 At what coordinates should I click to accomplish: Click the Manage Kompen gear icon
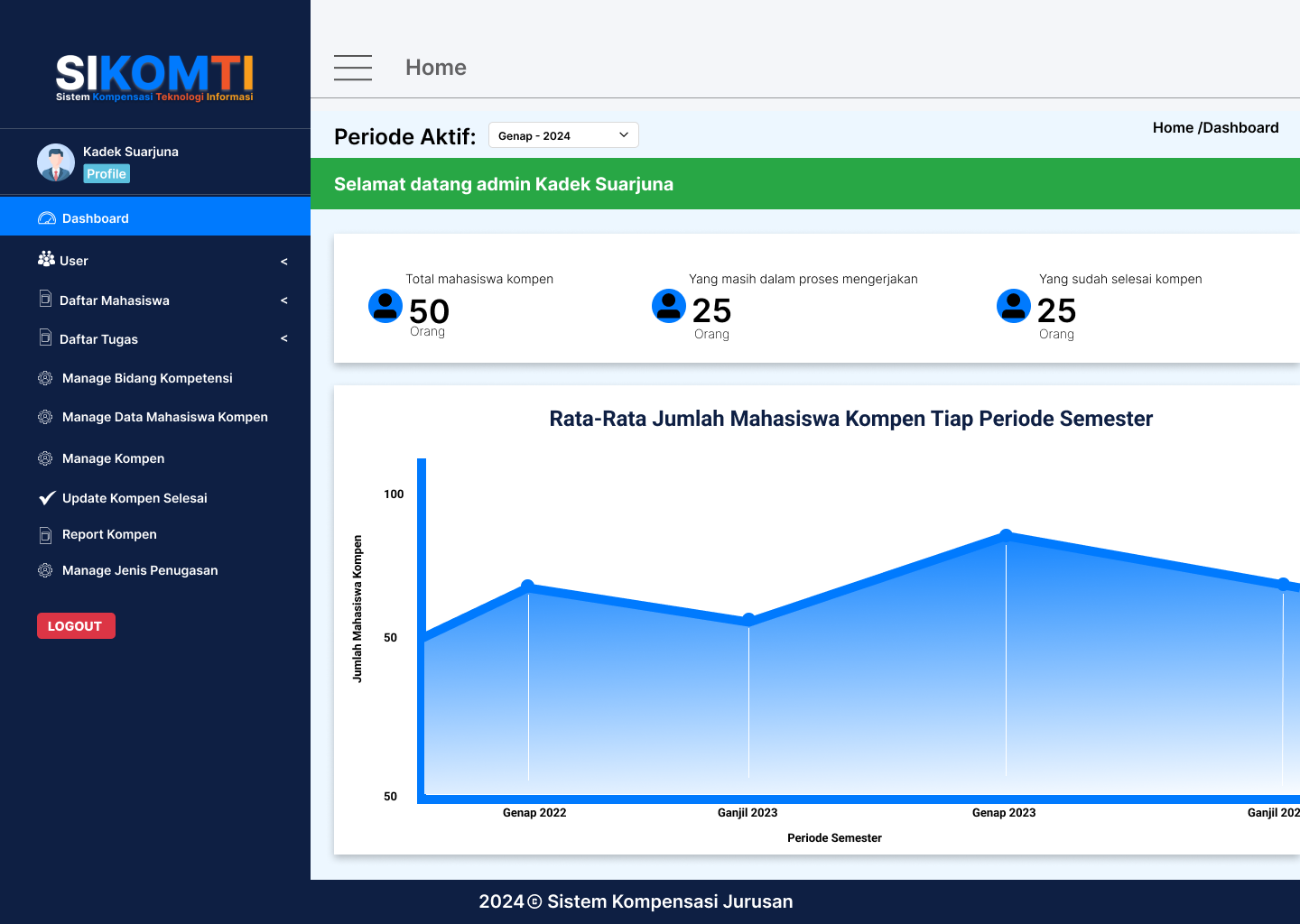coord(45,458)
